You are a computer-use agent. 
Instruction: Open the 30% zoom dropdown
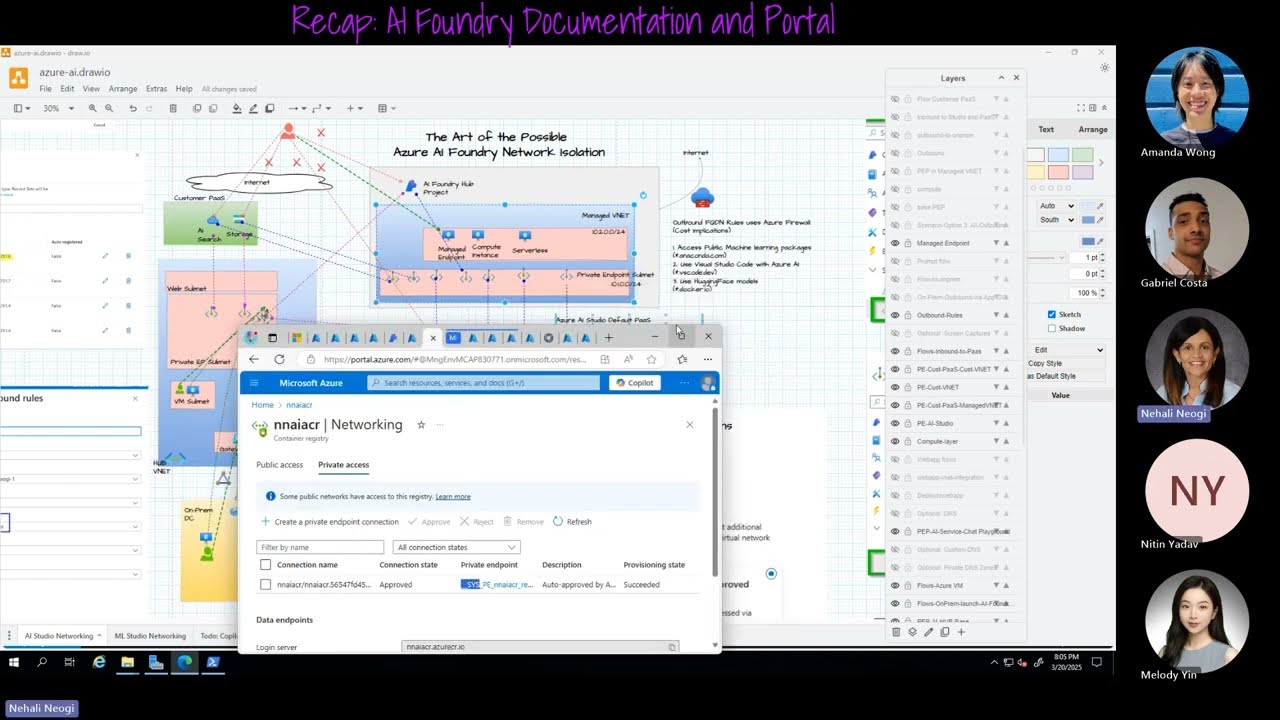point(58,108)
